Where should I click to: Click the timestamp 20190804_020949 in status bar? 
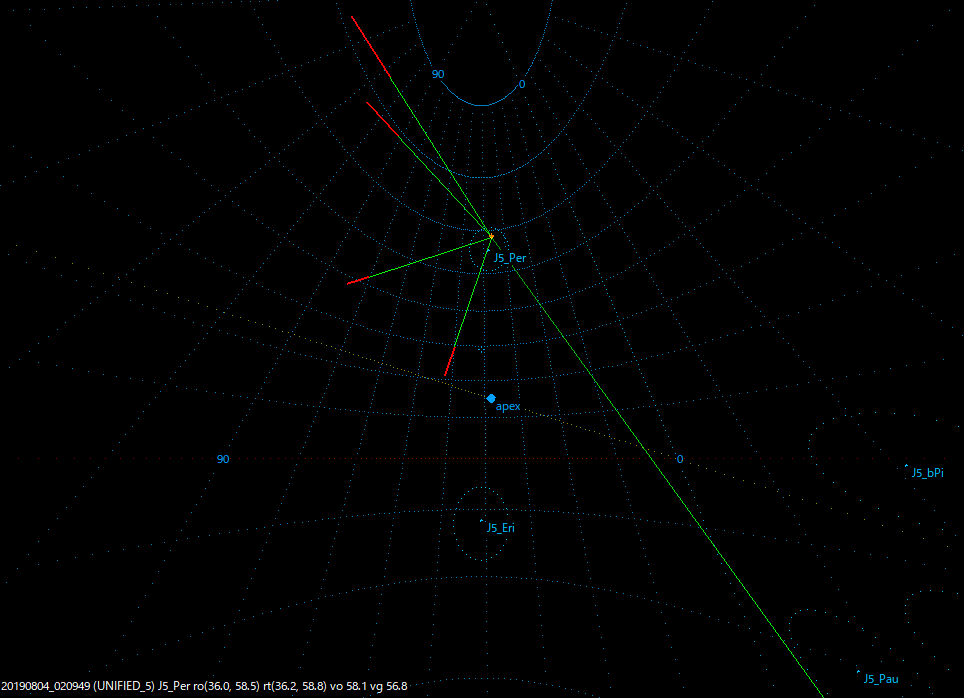(x=45, y=687)
